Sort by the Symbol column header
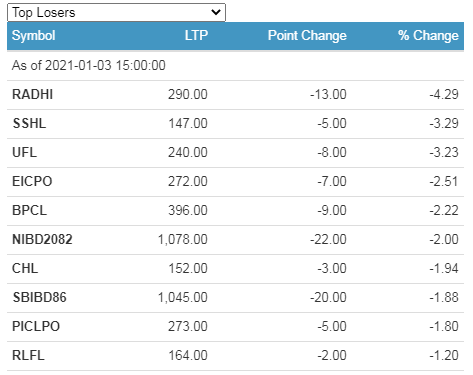This screenshot has width=473, height=375. (x=34, y=36)
